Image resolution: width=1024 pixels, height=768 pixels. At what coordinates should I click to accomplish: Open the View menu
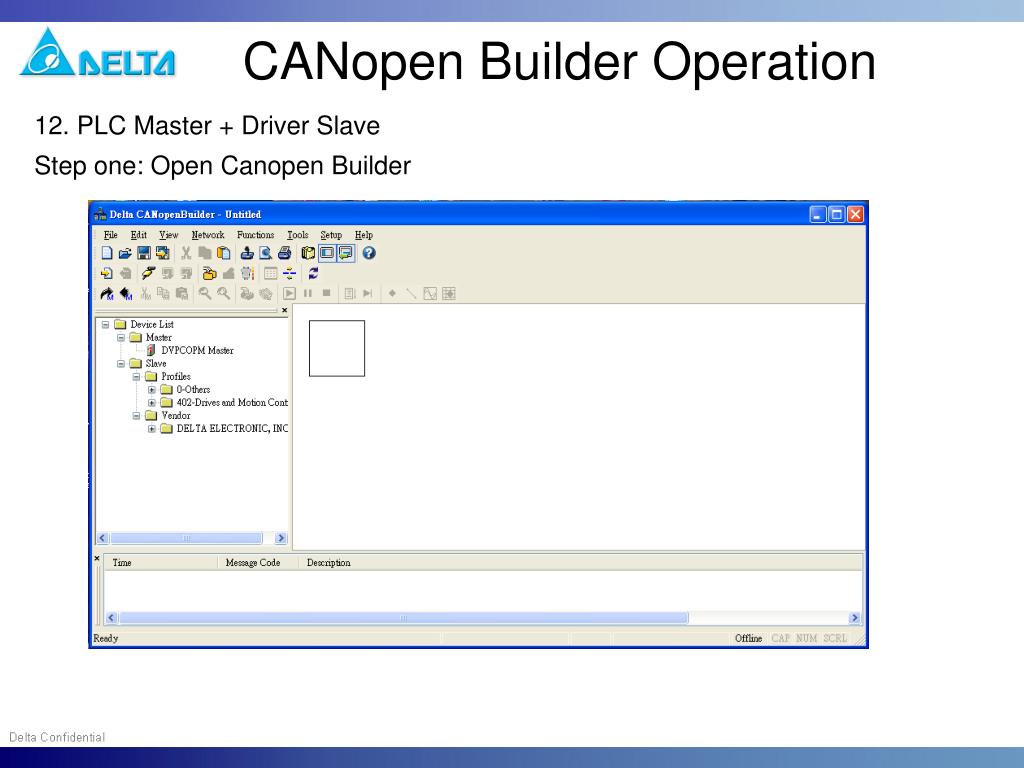tap(168, 235)
